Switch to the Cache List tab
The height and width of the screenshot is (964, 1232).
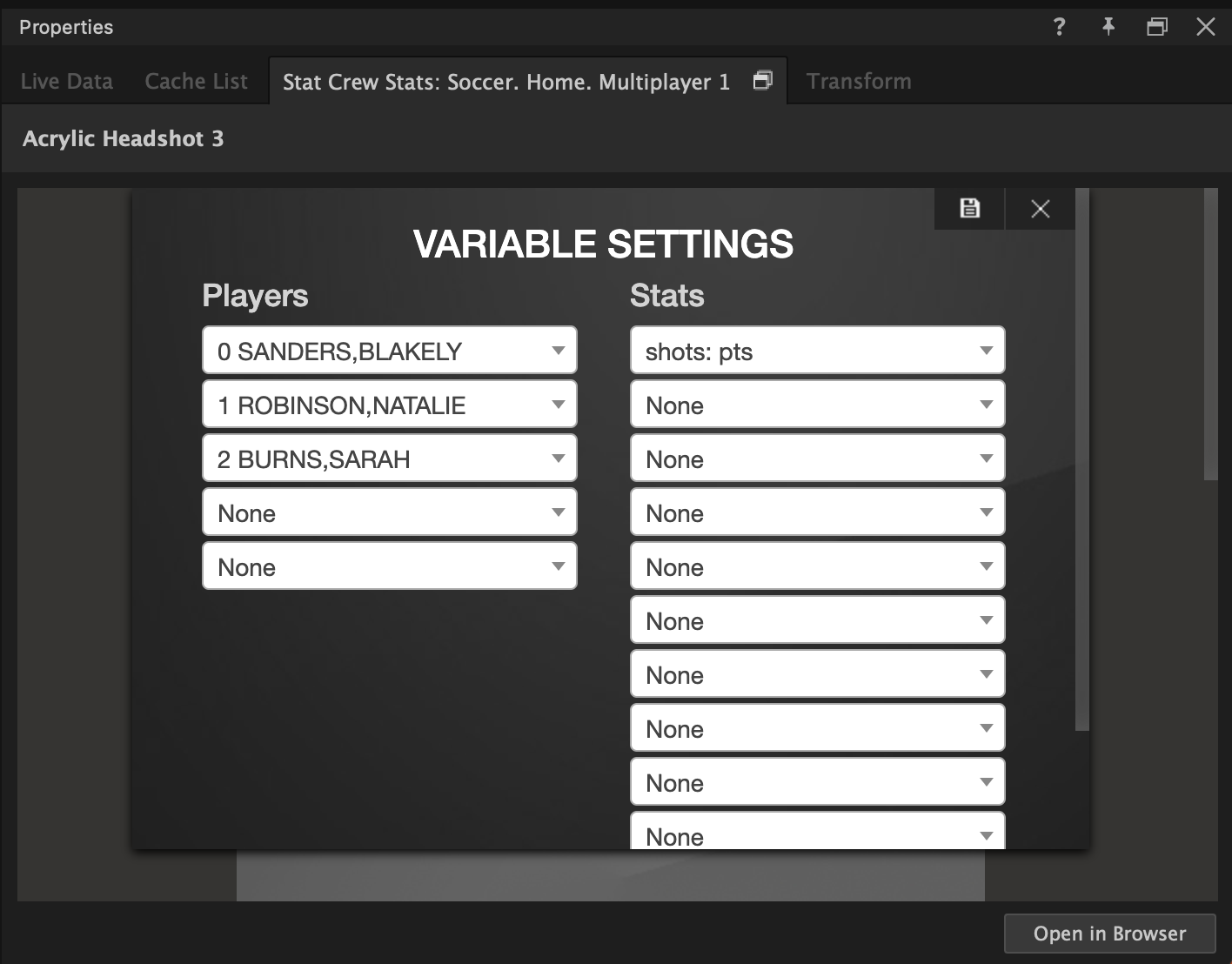pos(195,80)
